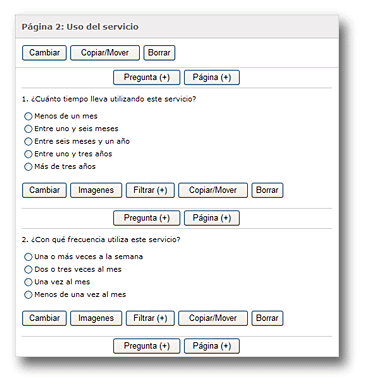Open Imagenes for question 1
This screenshot has width=369, height=384.
coord(96,190)
